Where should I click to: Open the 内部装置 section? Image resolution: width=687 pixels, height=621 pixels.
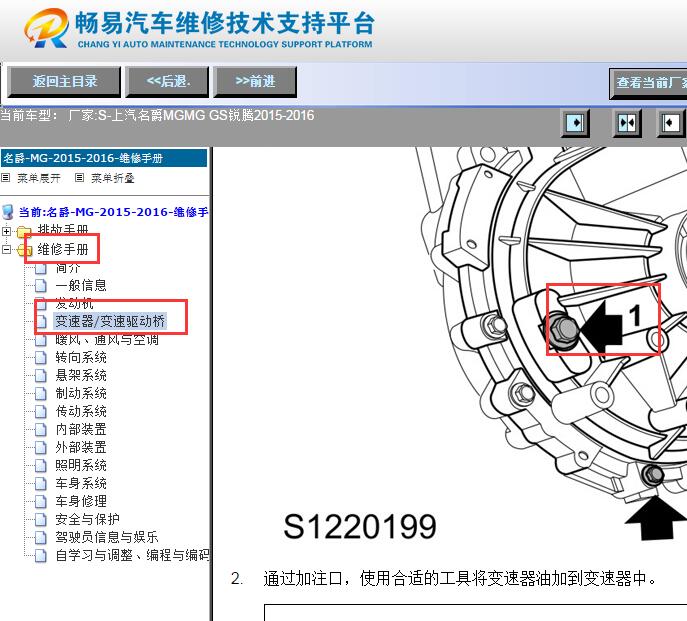pyautogui.click(x=81, y=429)
